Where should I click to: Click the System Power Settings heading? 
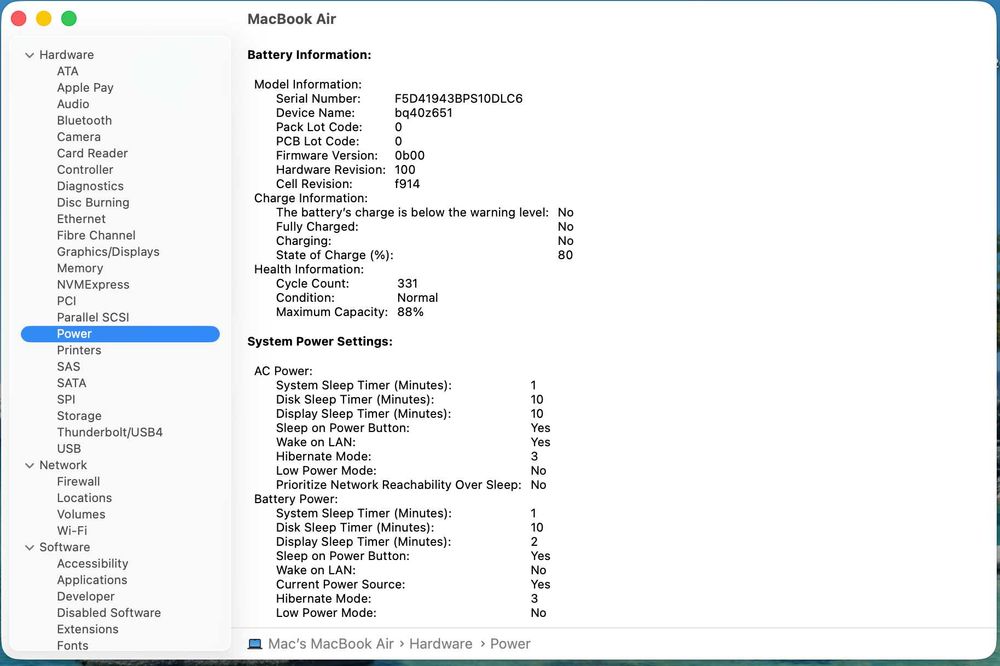[320, 342]
